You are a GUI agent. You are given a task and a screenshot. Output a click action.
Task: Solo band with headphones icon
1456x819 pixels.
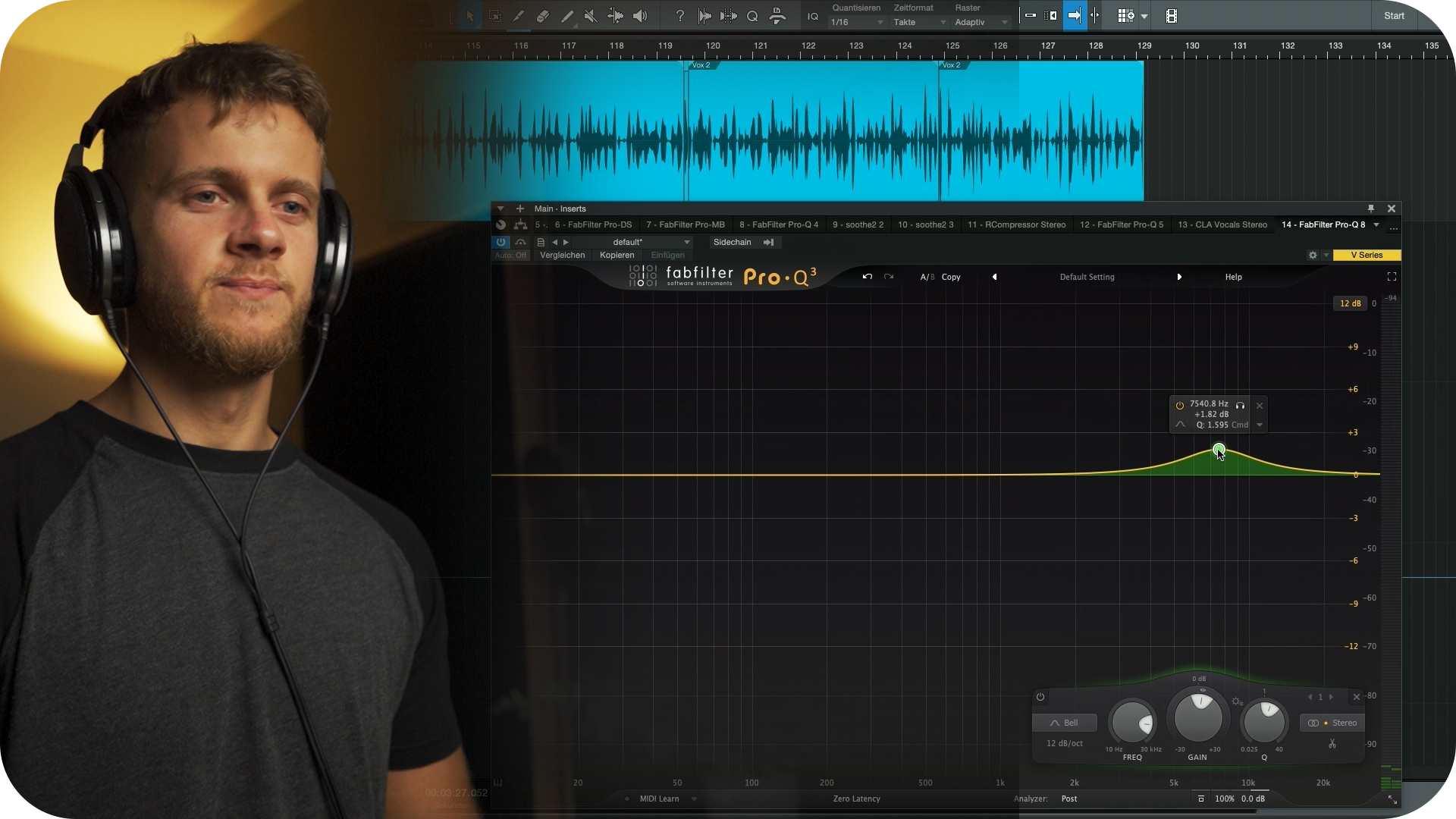pos(1240,405)
